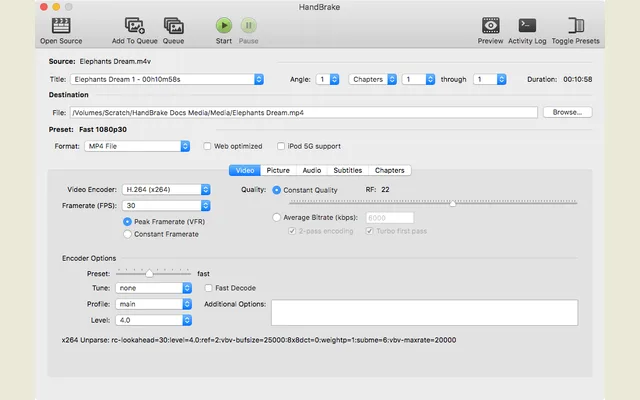
Task: Minimize HandBrake with the yellow button
Action: pos(56,7)
